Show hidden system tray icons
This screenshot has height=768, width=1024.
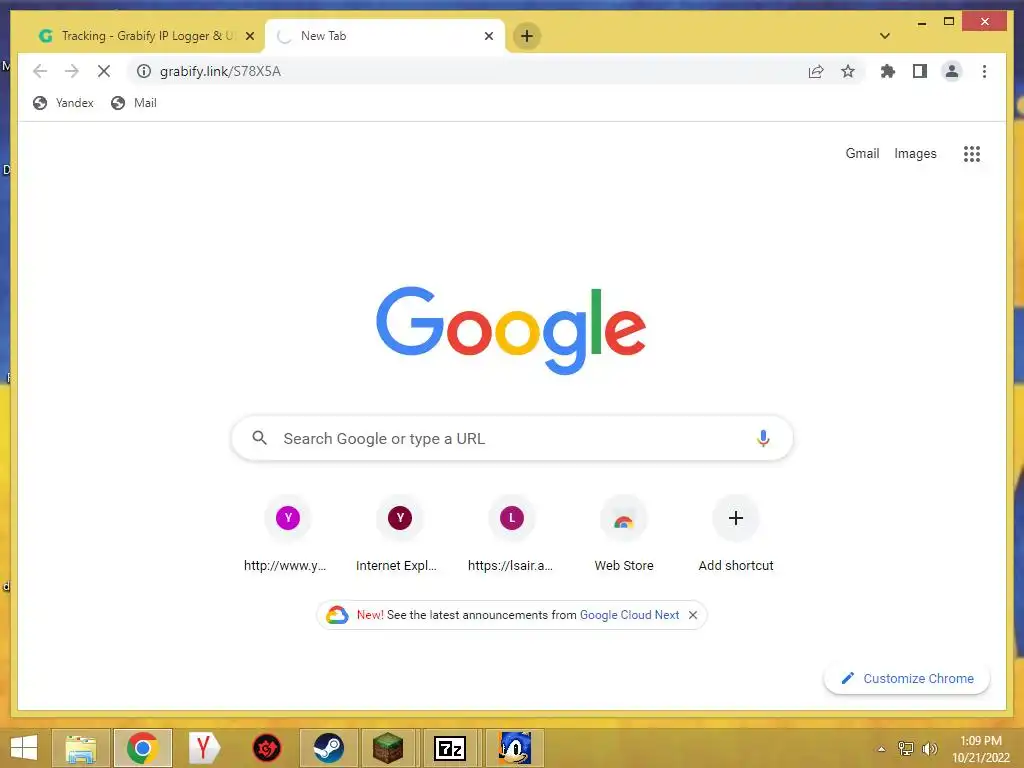(x=881, y=748)
